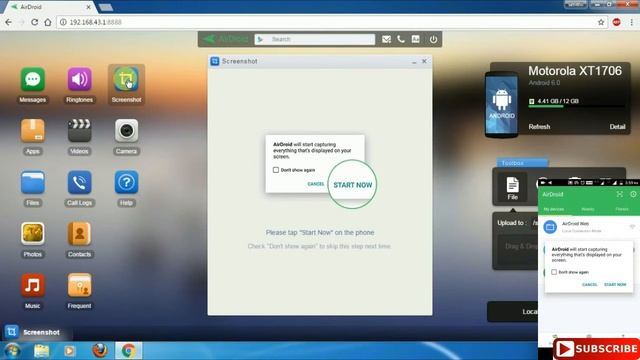Open the Ringtones app icon
640x360 pixels.
[80, 80]
